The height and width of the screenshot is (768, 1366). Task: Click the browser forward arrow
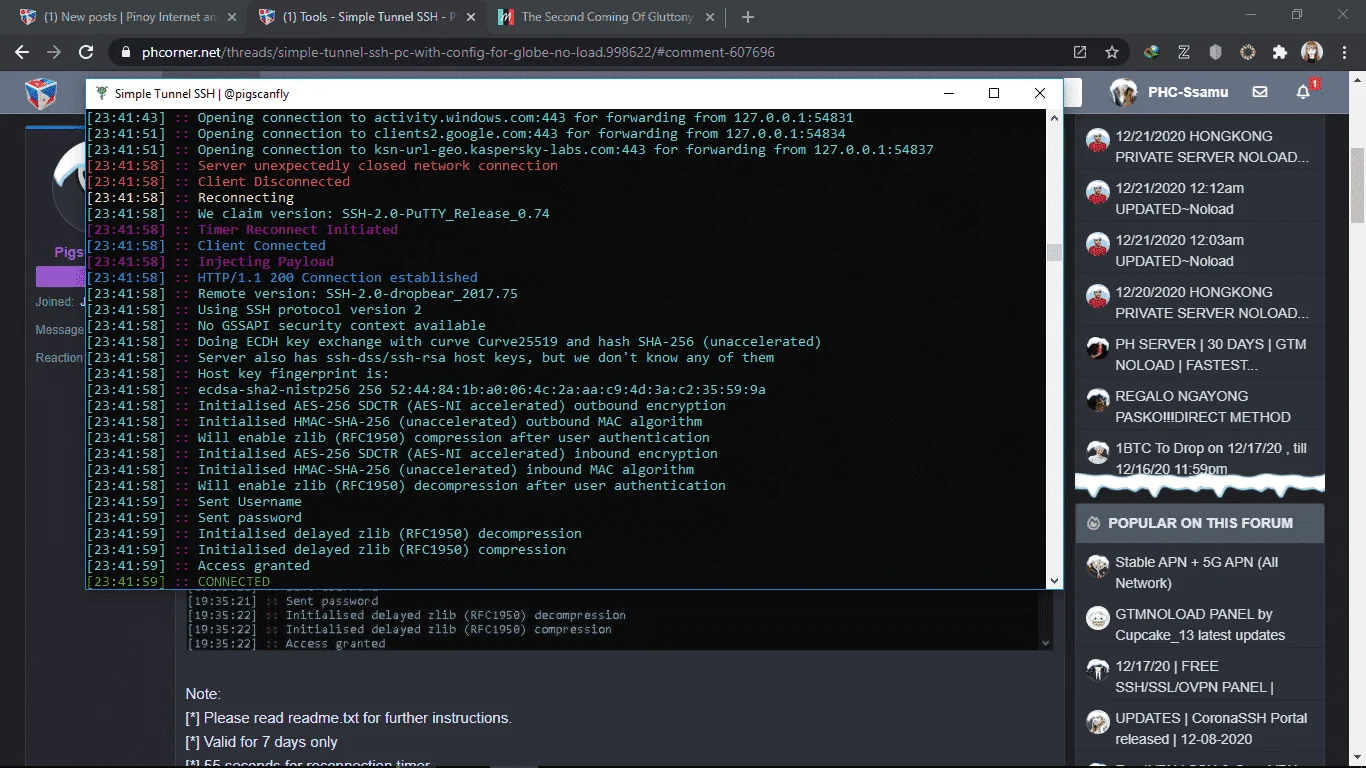point(54,52)
